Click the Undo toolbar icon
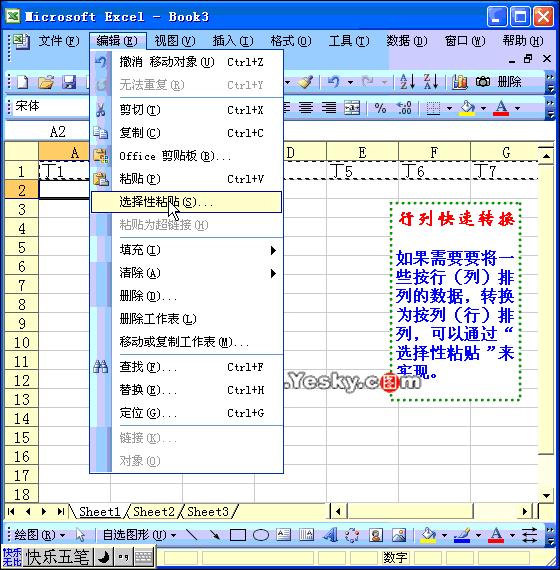The image size is (560, 570). pyautogui.click(x=333, y=82)
